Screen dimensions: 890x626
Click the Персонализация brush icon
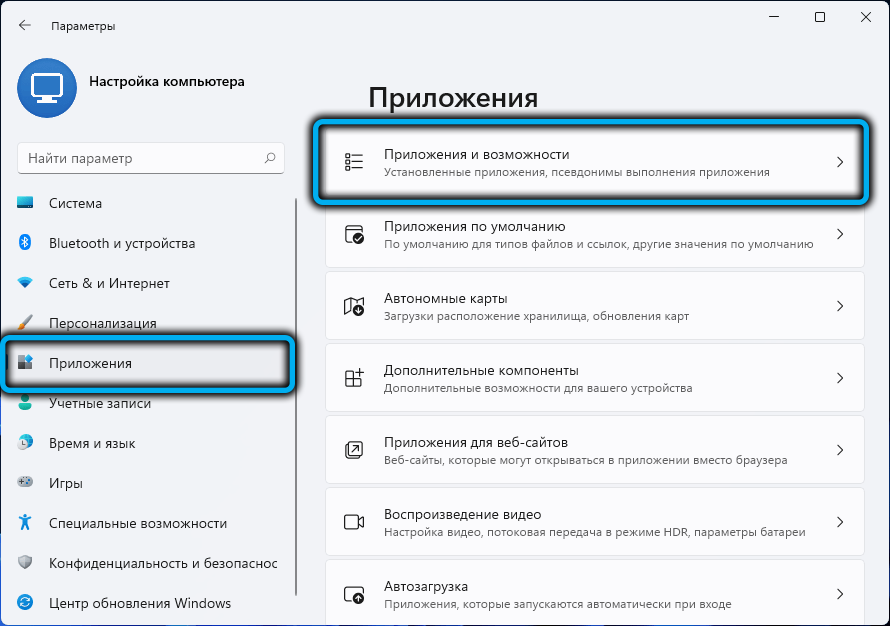(26, 323)
